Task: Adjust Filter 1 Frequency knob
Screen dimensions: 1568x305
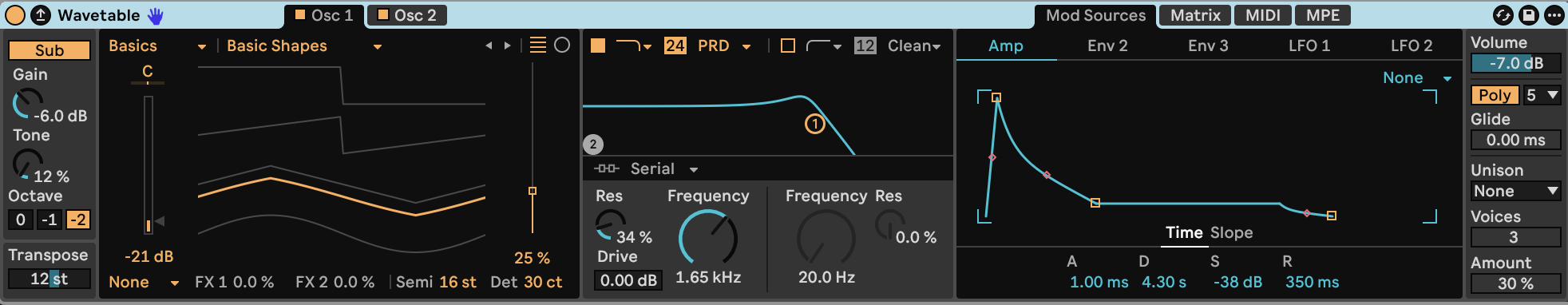Action: point(708,238)
